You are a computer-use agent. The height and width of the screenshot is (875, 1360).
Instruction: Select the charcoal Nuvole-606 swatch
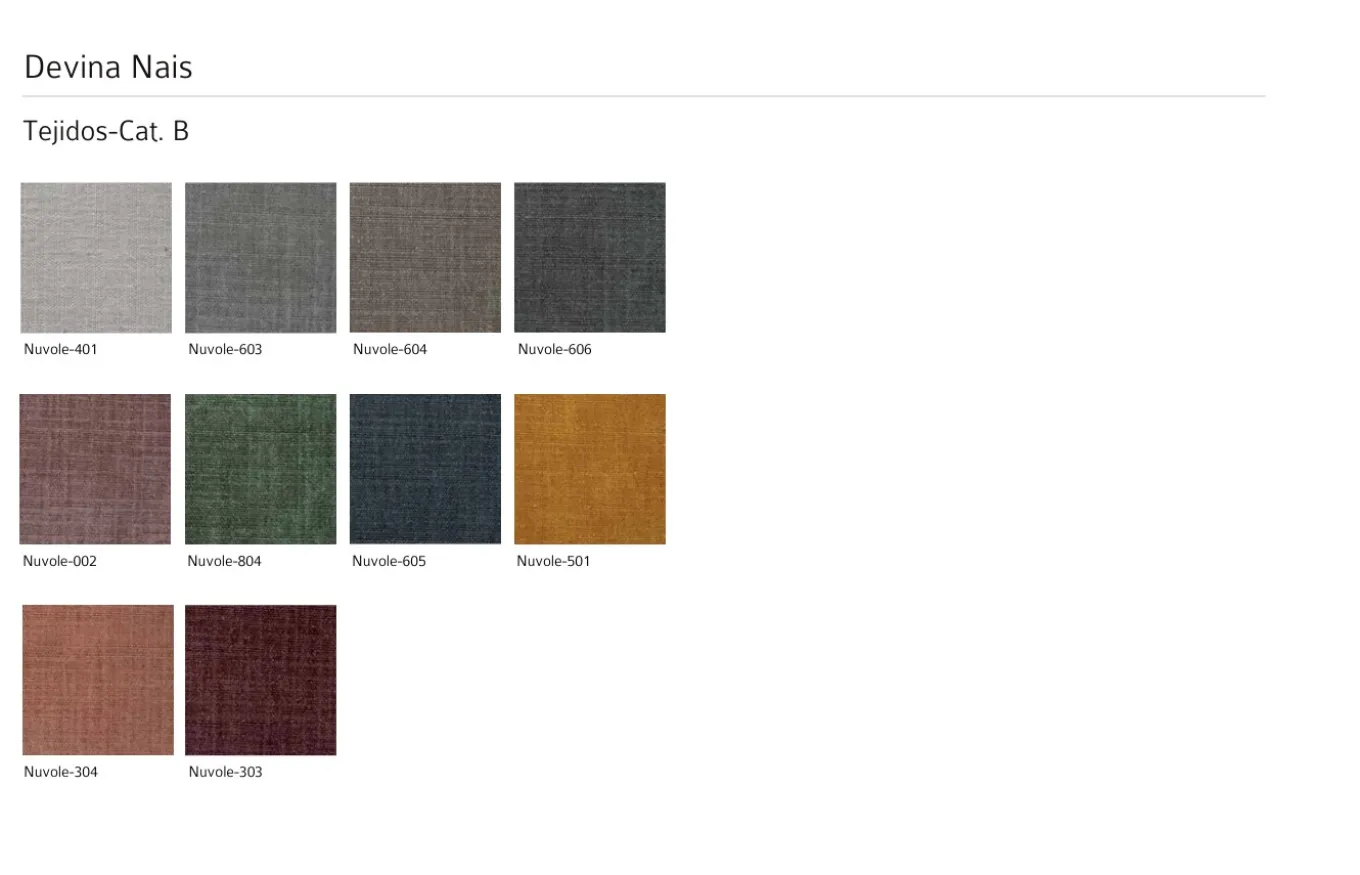click(x=589, y=257)
